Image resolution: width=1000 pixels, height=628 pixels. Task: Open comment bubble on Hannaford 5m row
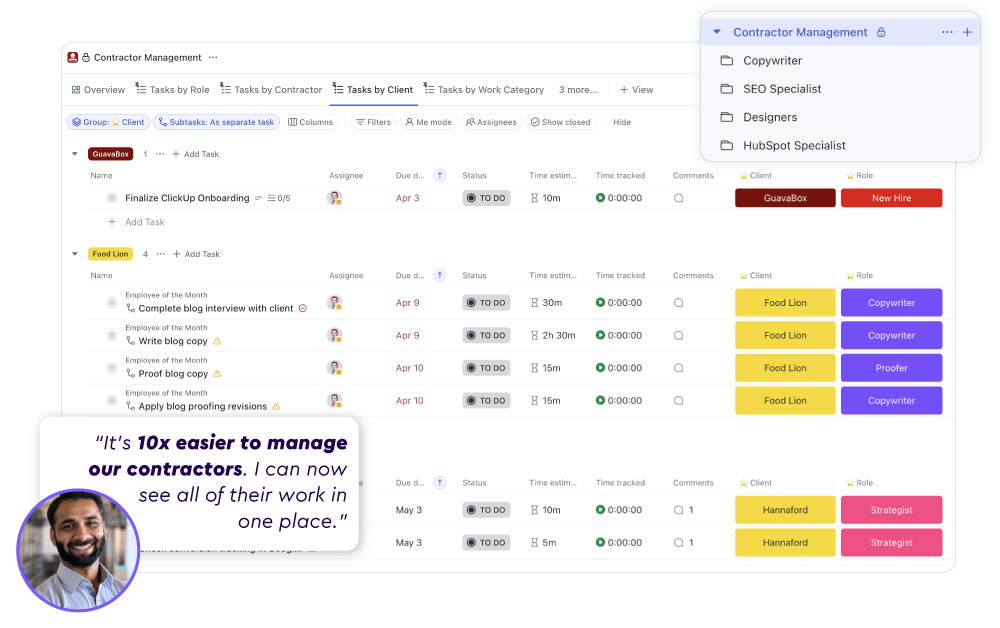(x=679, y=543)
